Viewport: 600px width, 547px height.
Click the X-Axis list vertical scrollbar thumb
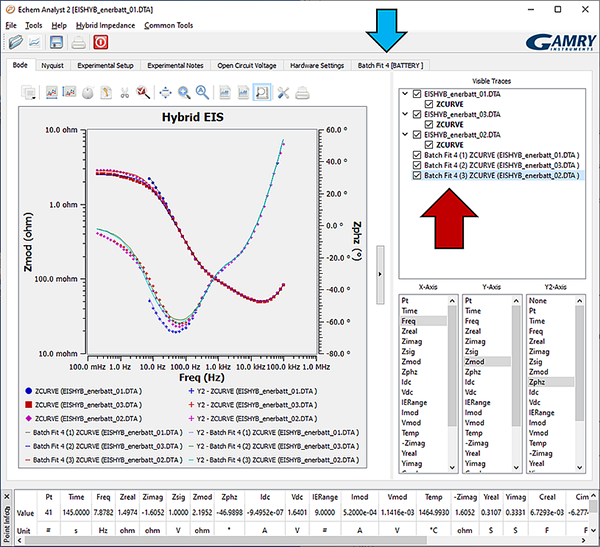pos(452,366)
